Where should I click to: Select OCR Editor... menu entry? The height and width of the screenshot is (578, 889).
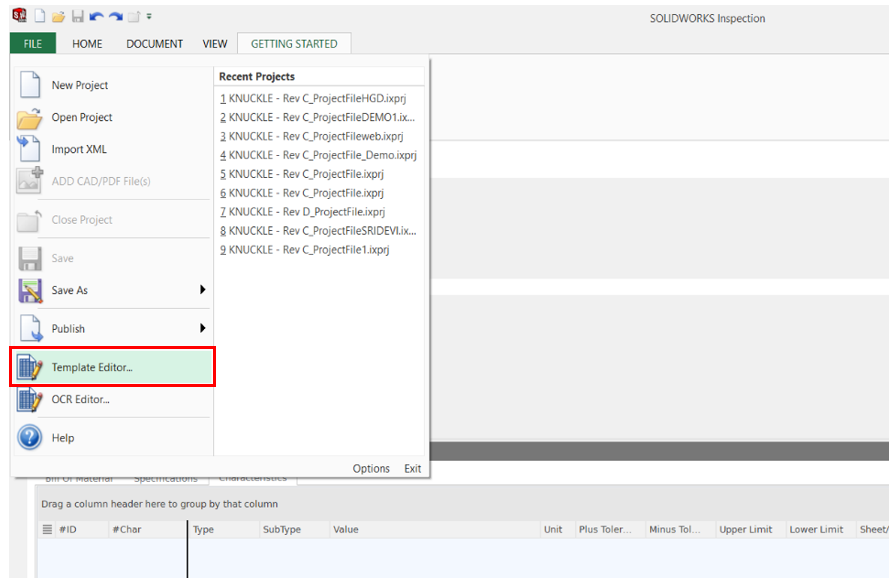(x=112, y=399)
